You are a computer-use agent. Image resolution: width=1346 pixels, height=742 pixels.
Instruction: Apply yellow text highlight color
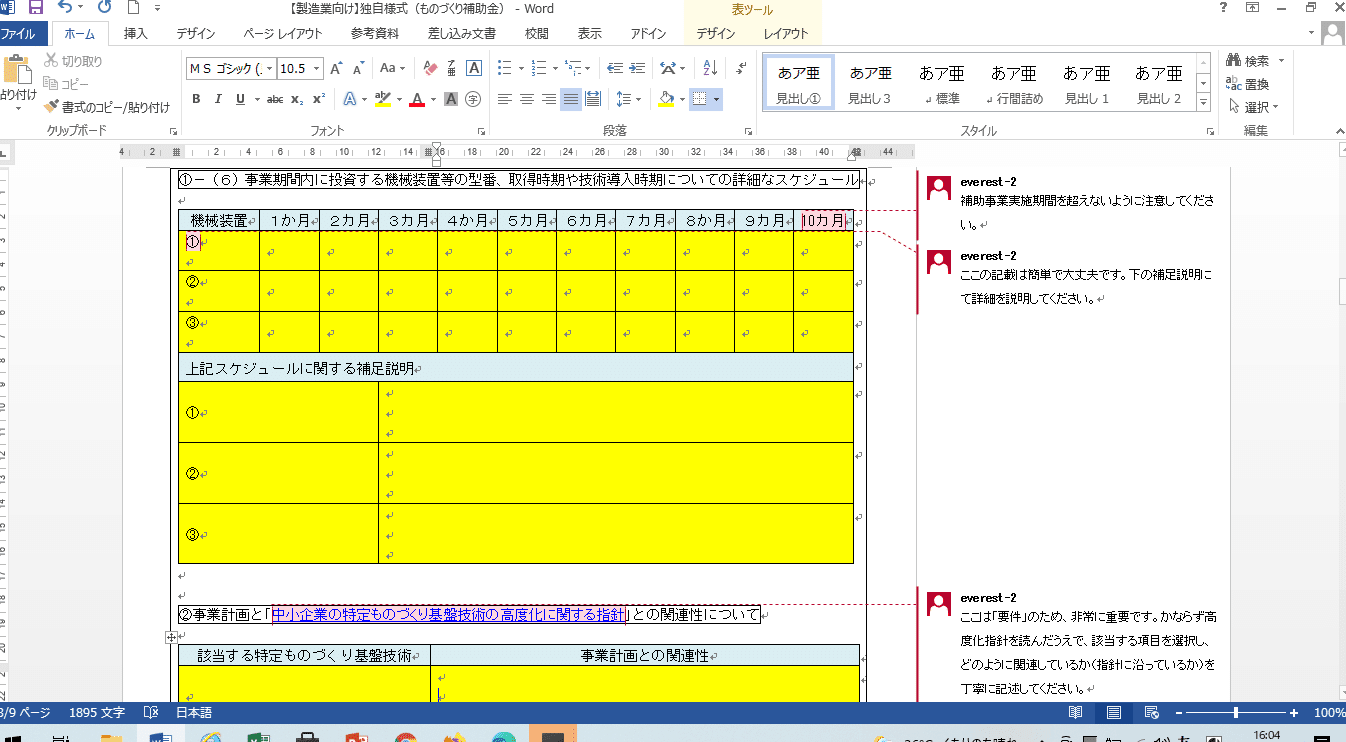383,98
